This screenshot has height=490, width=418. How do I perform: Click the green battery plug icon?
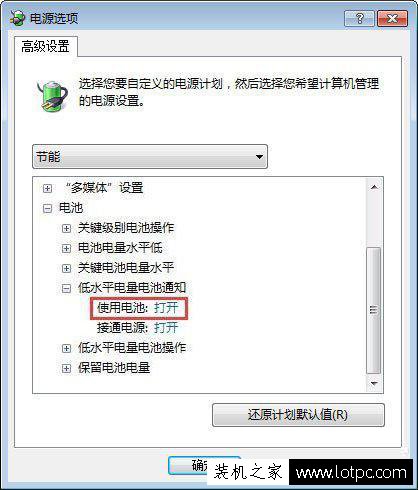pyautogui.click(x=52, y=96)
